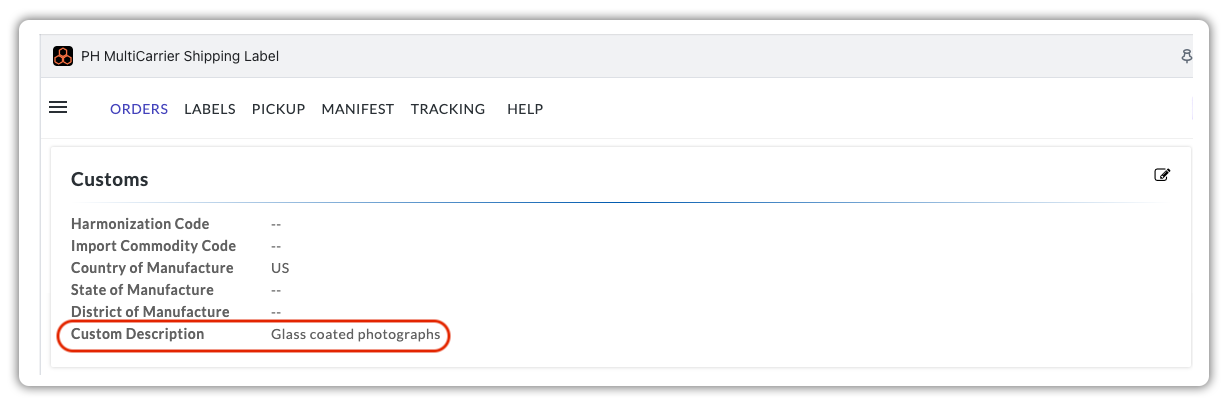Click the District of Manufacture label

[x=150, y=312]
